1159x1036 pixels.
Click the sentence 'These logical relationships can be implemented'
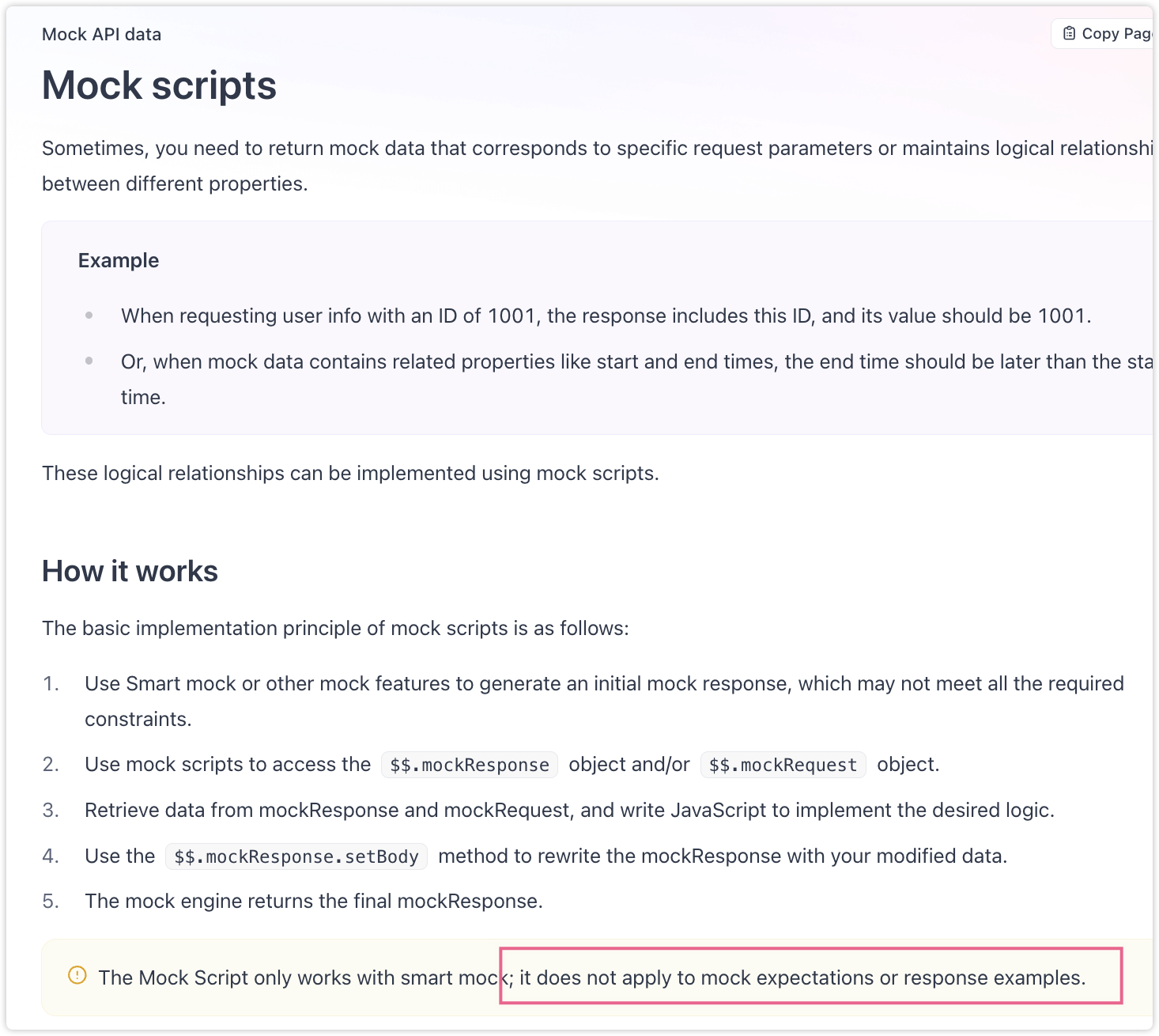[x=350, y=473]
